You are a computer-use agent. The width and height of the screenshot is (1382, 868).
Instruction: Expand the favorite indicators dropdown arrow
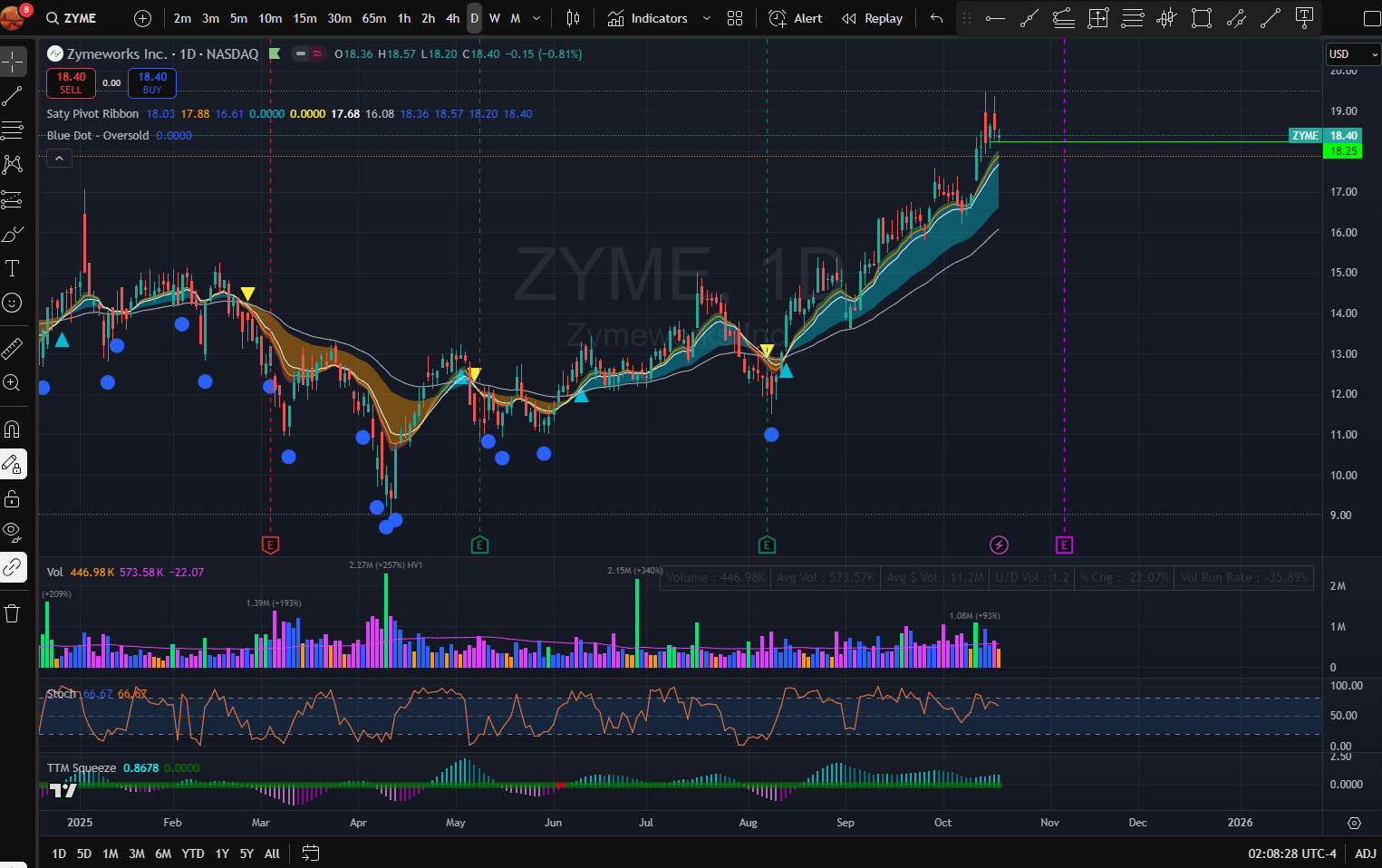click(x=707, y=18)
